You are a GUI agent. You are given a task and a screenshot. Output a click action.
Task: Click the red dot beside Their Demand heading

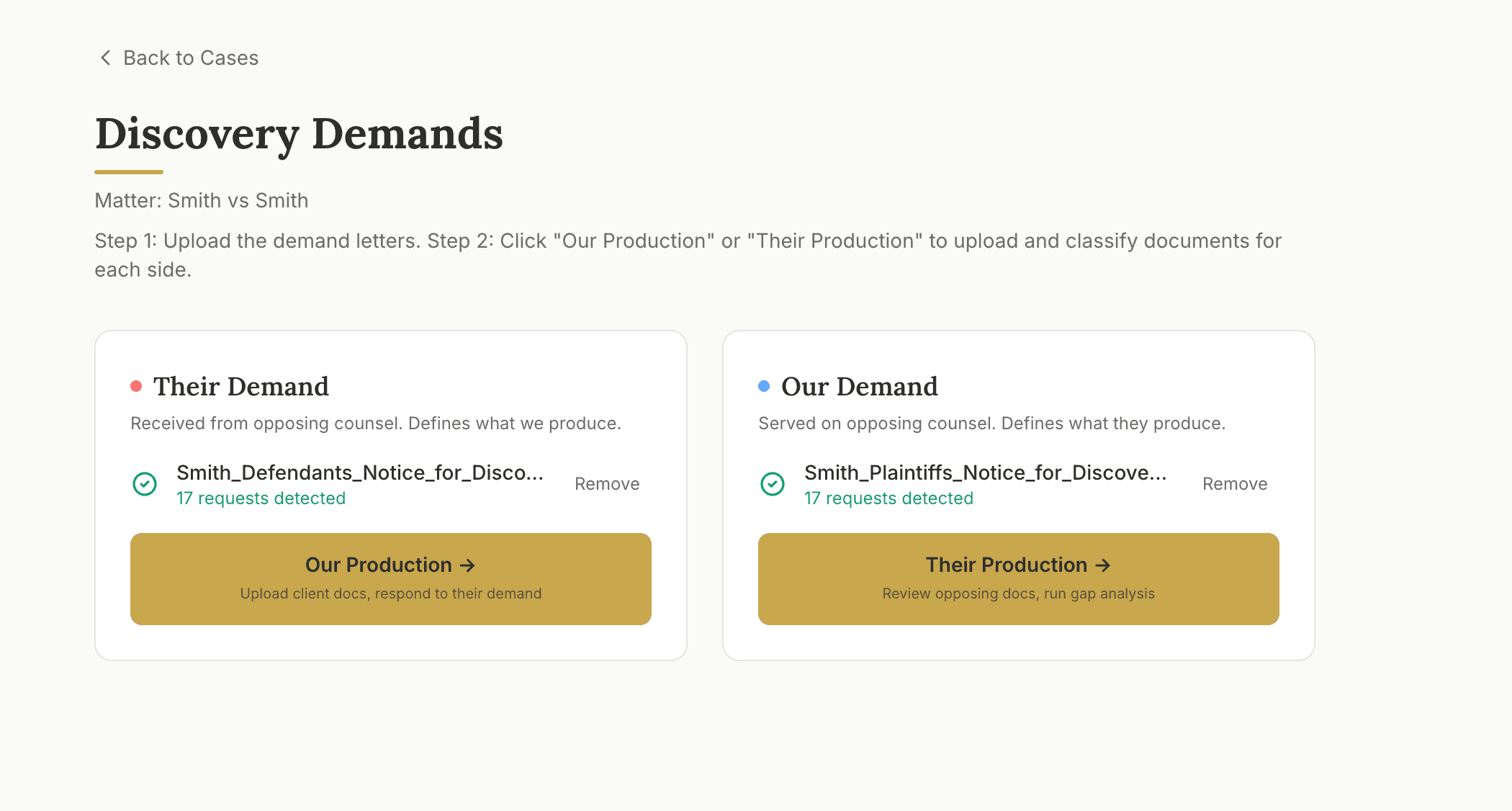pos(137,386)
